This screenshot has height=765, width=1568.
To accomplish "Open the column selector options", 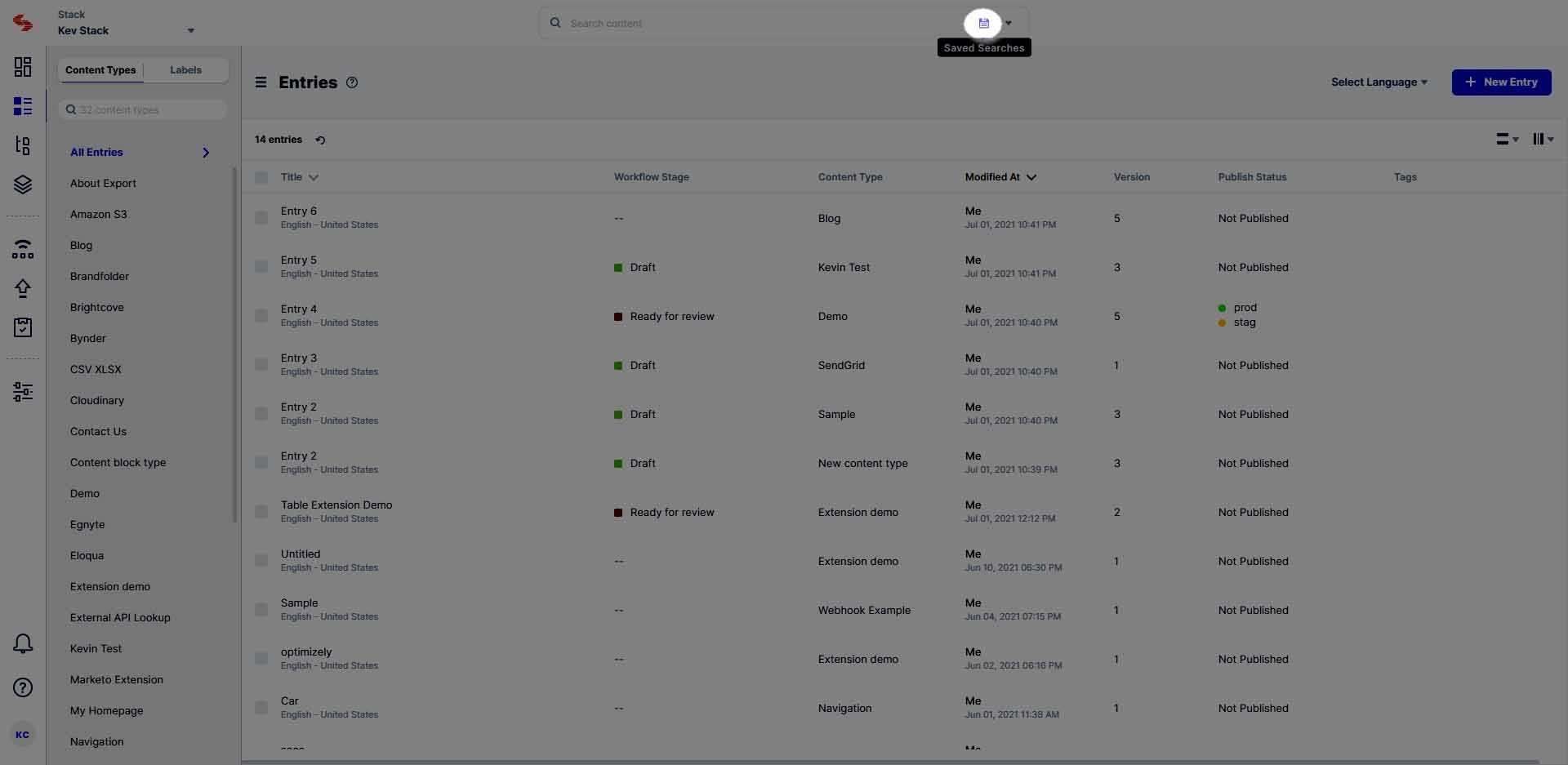I will 1543,140.
